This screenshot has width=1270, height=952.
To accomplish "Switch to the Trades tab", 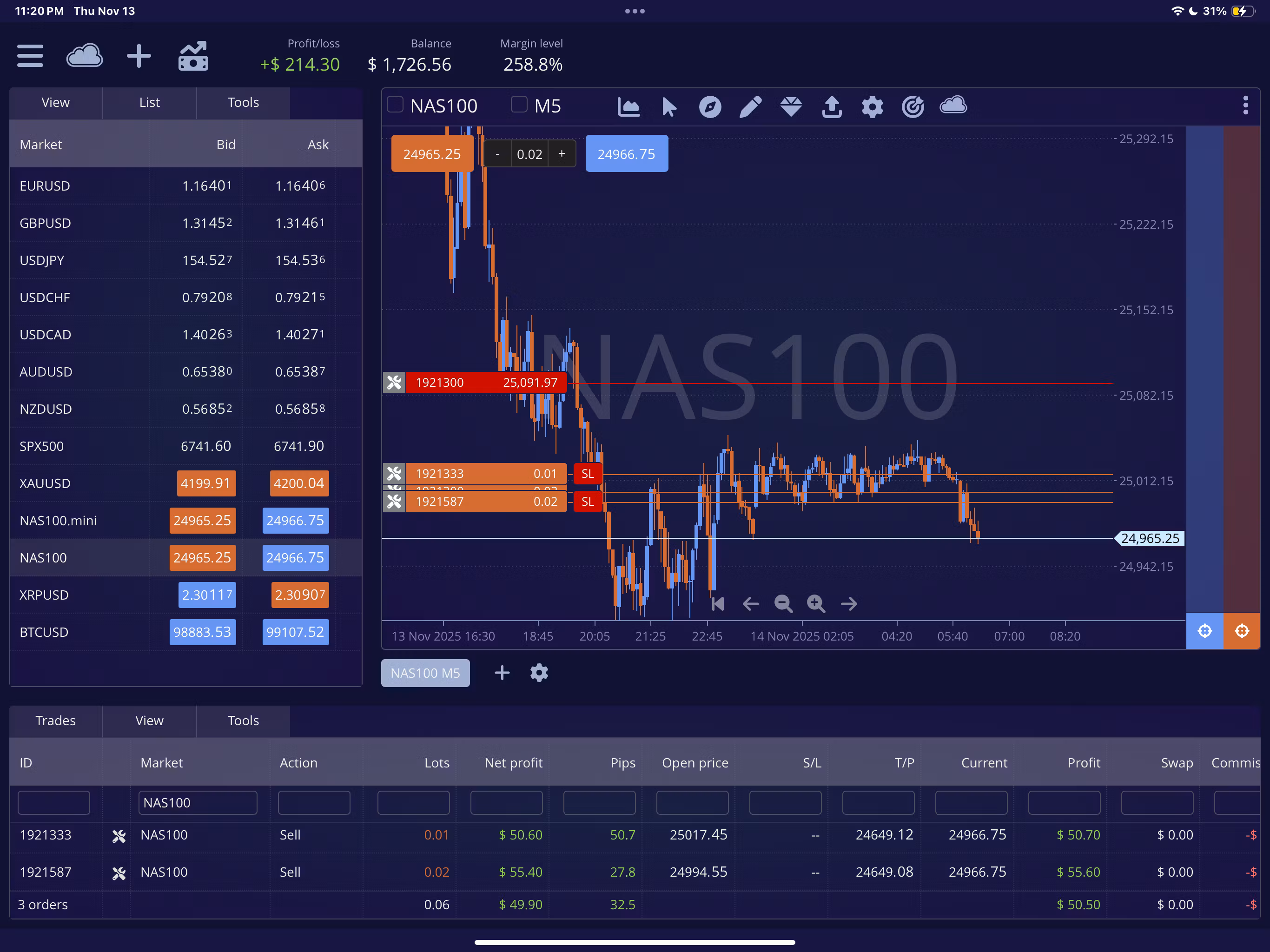I will coord(56,721).
